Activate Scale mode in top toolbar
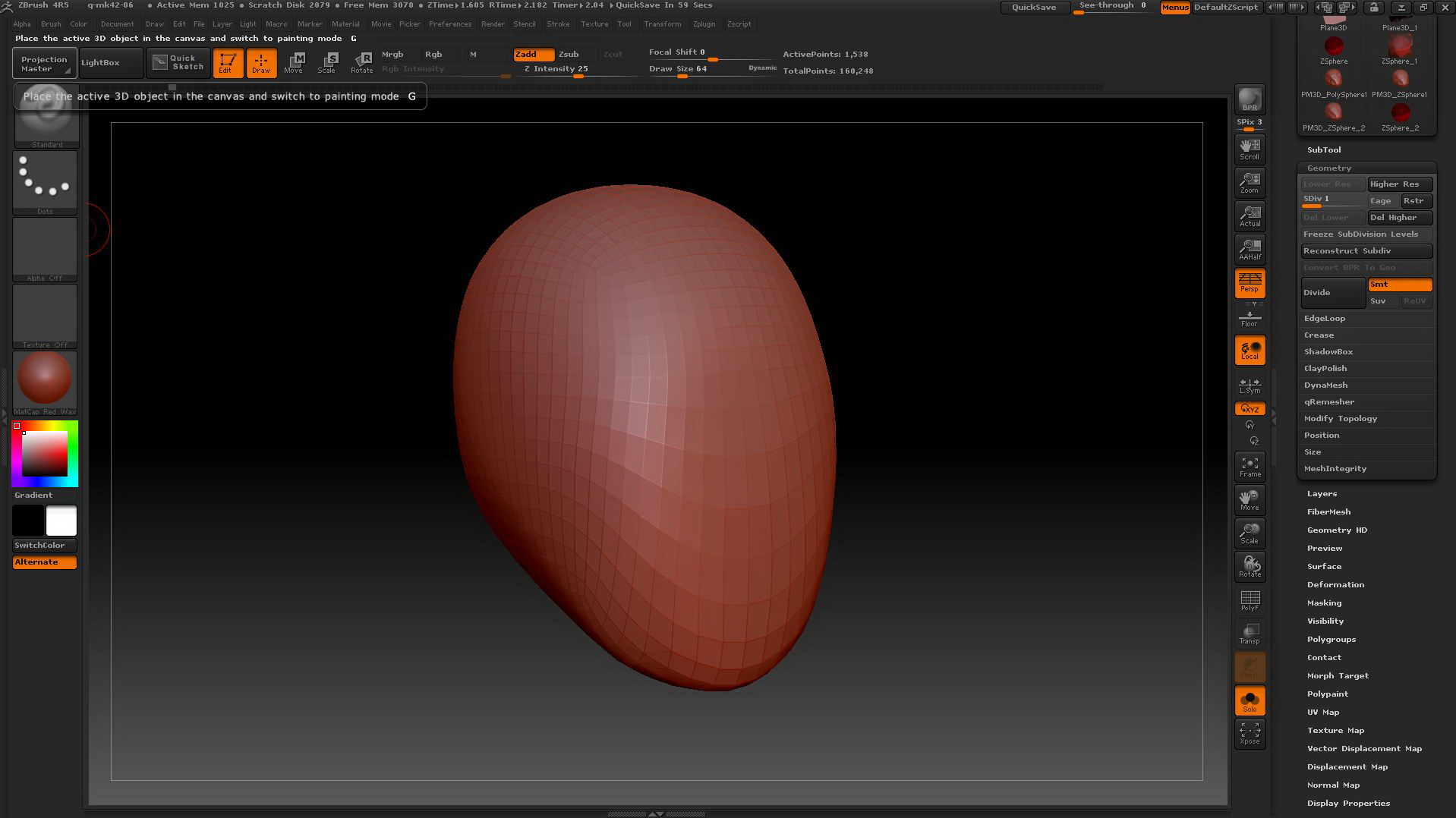 (x=327, y=63)
